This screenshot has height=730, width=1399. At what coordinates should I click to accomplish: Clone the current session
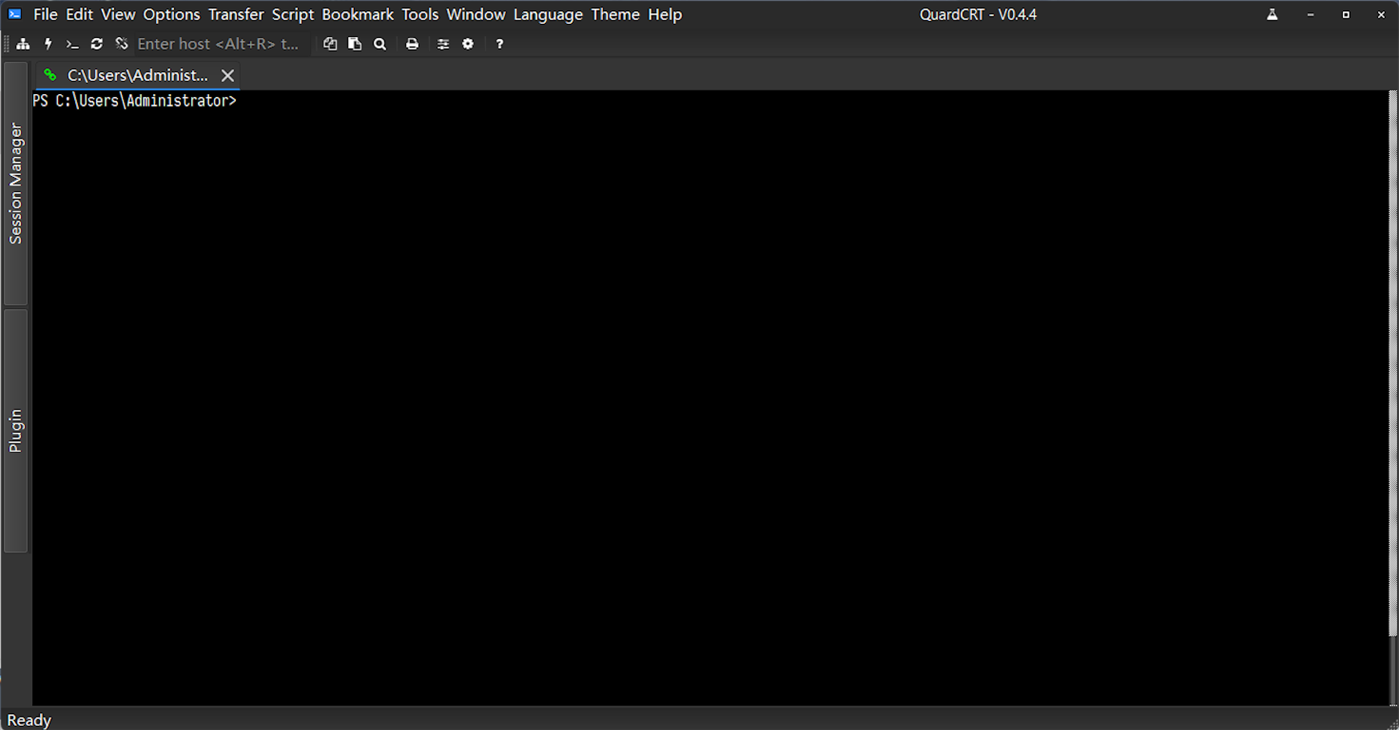pos(330,43)
